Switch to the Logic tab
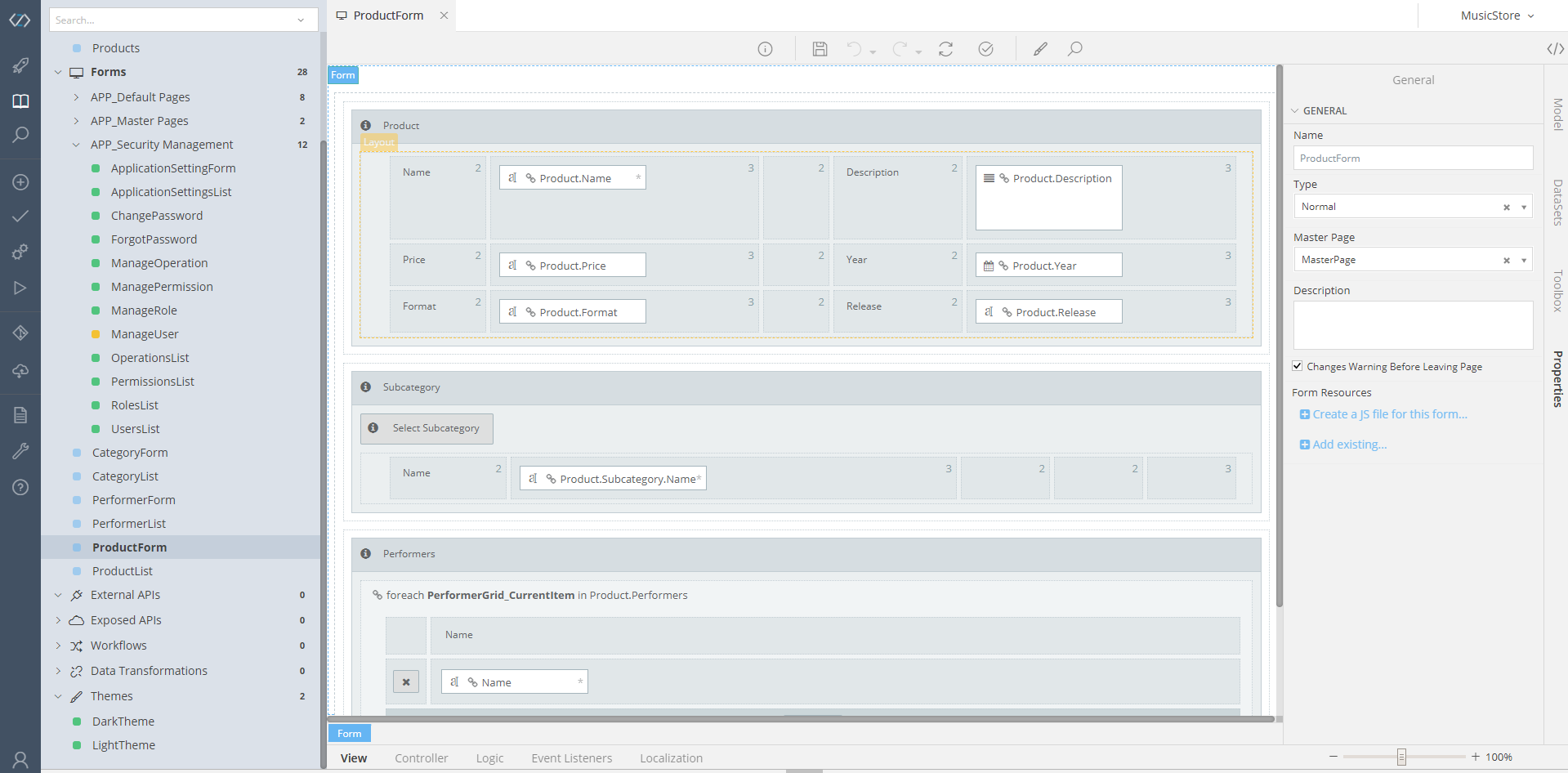The image size is (1568, 773). coord(489,757)
